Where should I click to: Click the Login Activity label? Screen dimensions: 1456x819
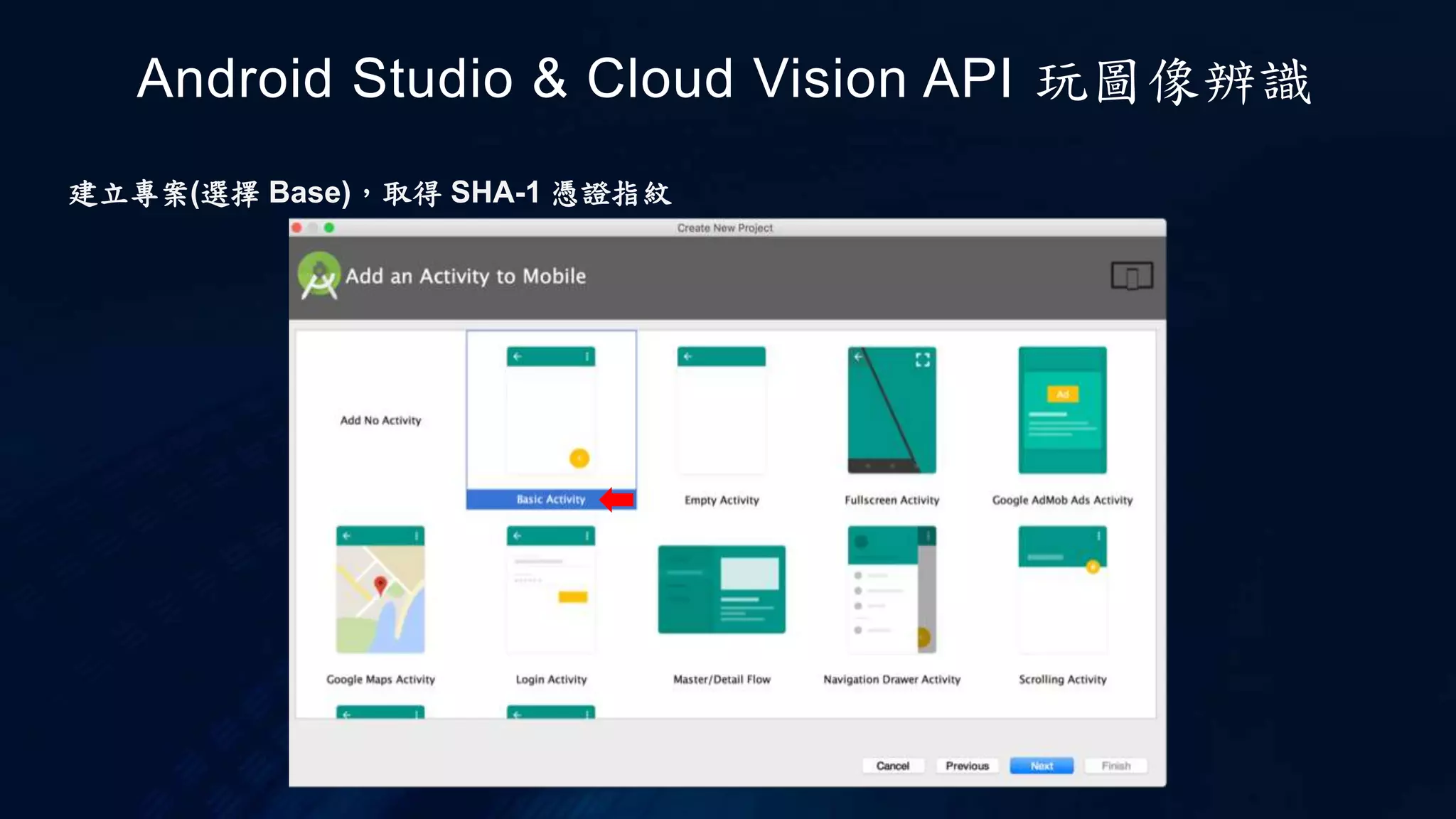551,679
